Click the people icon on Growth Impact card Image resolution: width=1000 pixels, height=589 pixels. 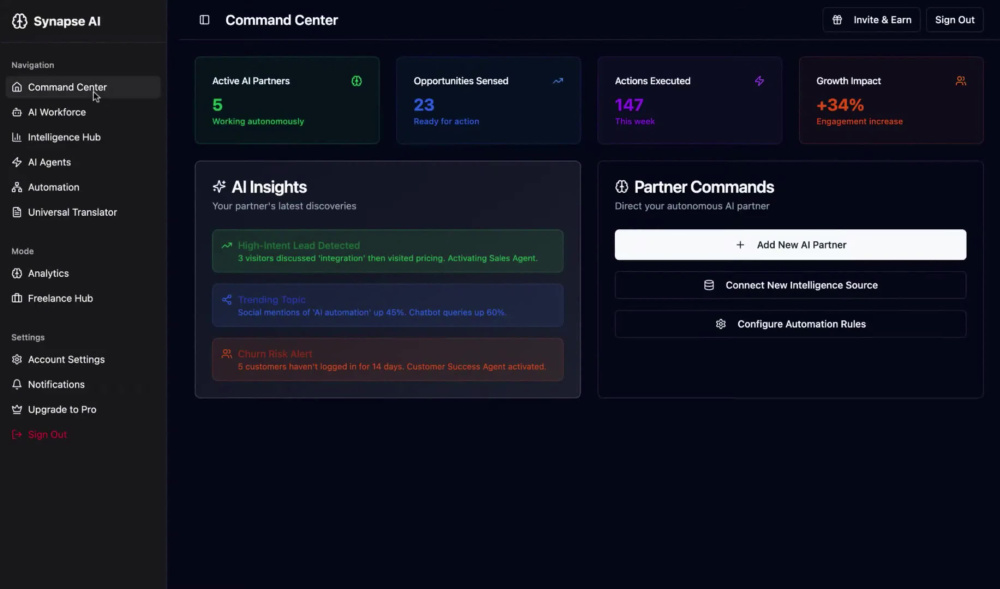coord(960,81)
